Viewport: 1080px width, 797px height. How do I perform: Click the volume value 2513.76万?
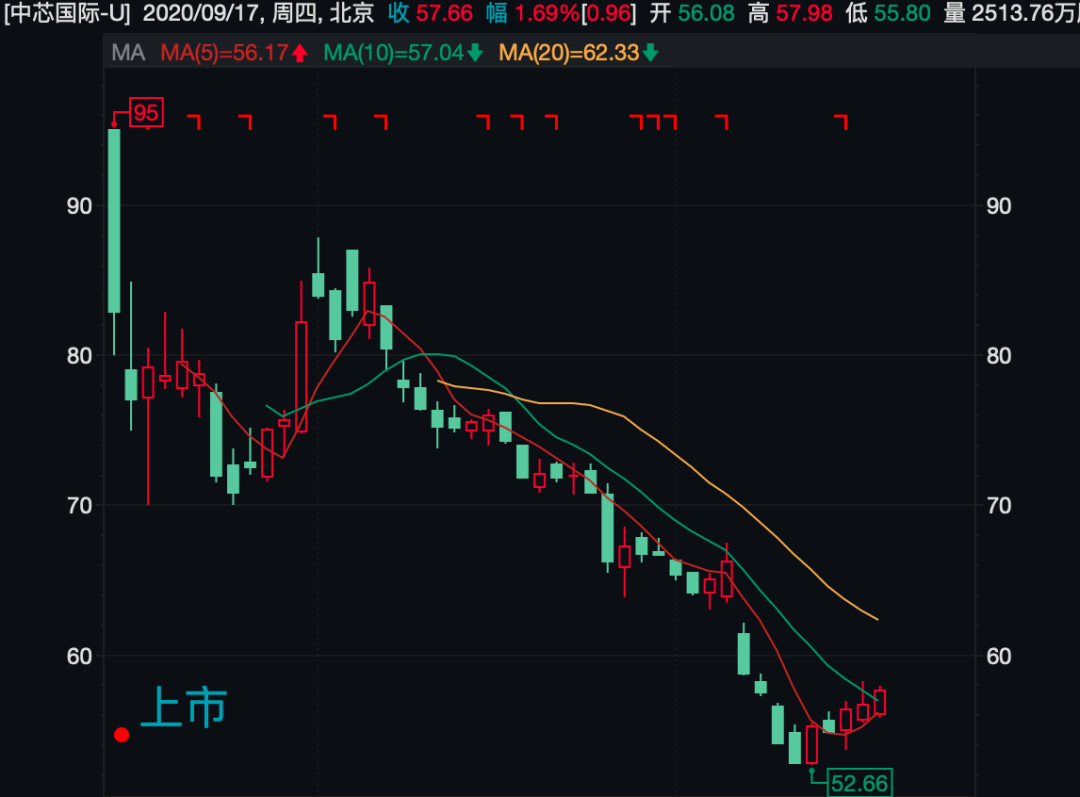(1025, 12)
